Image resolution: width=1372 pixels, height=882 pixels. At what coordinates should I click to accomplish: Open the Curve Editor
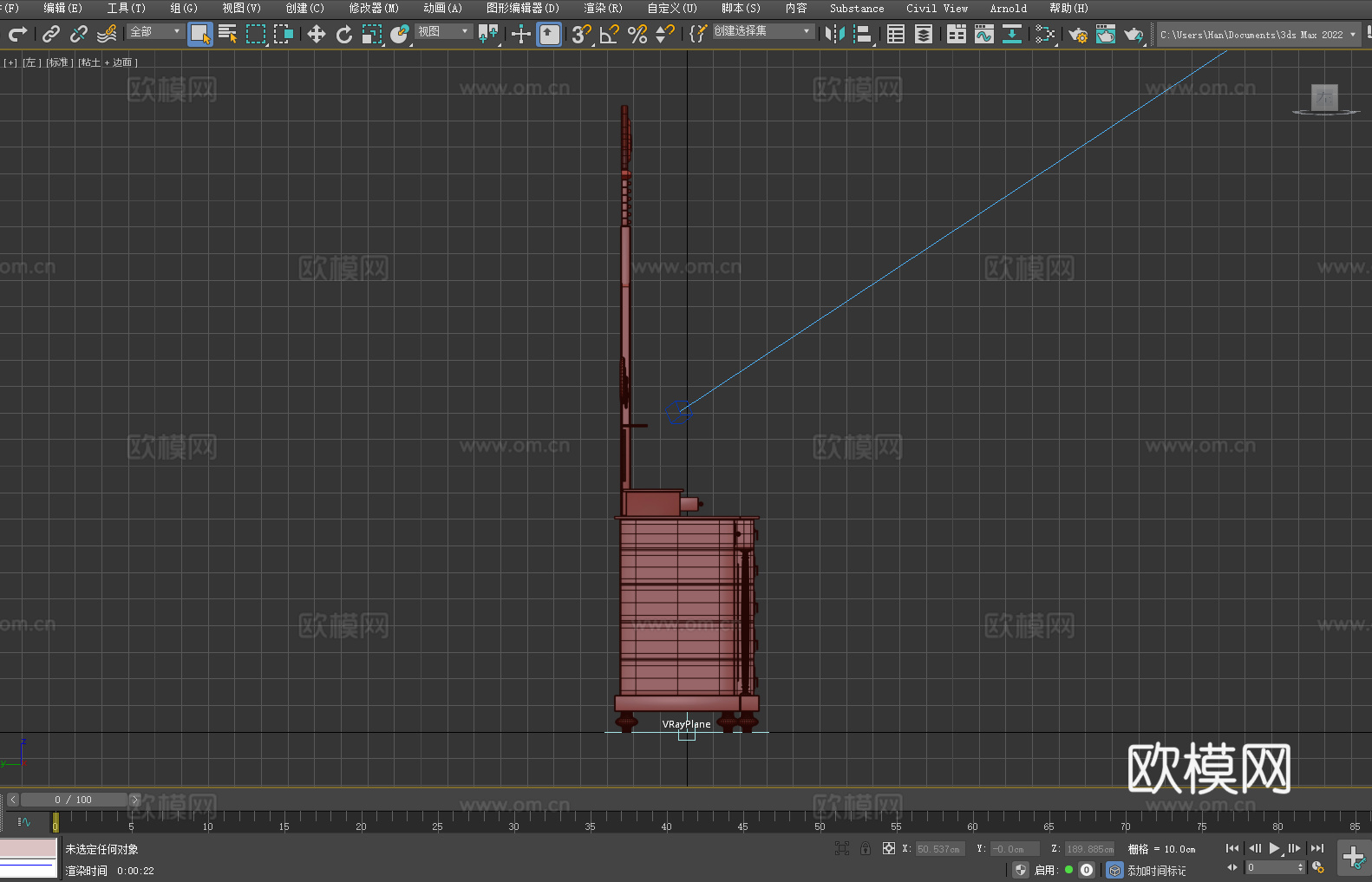[x=983, y=34]
